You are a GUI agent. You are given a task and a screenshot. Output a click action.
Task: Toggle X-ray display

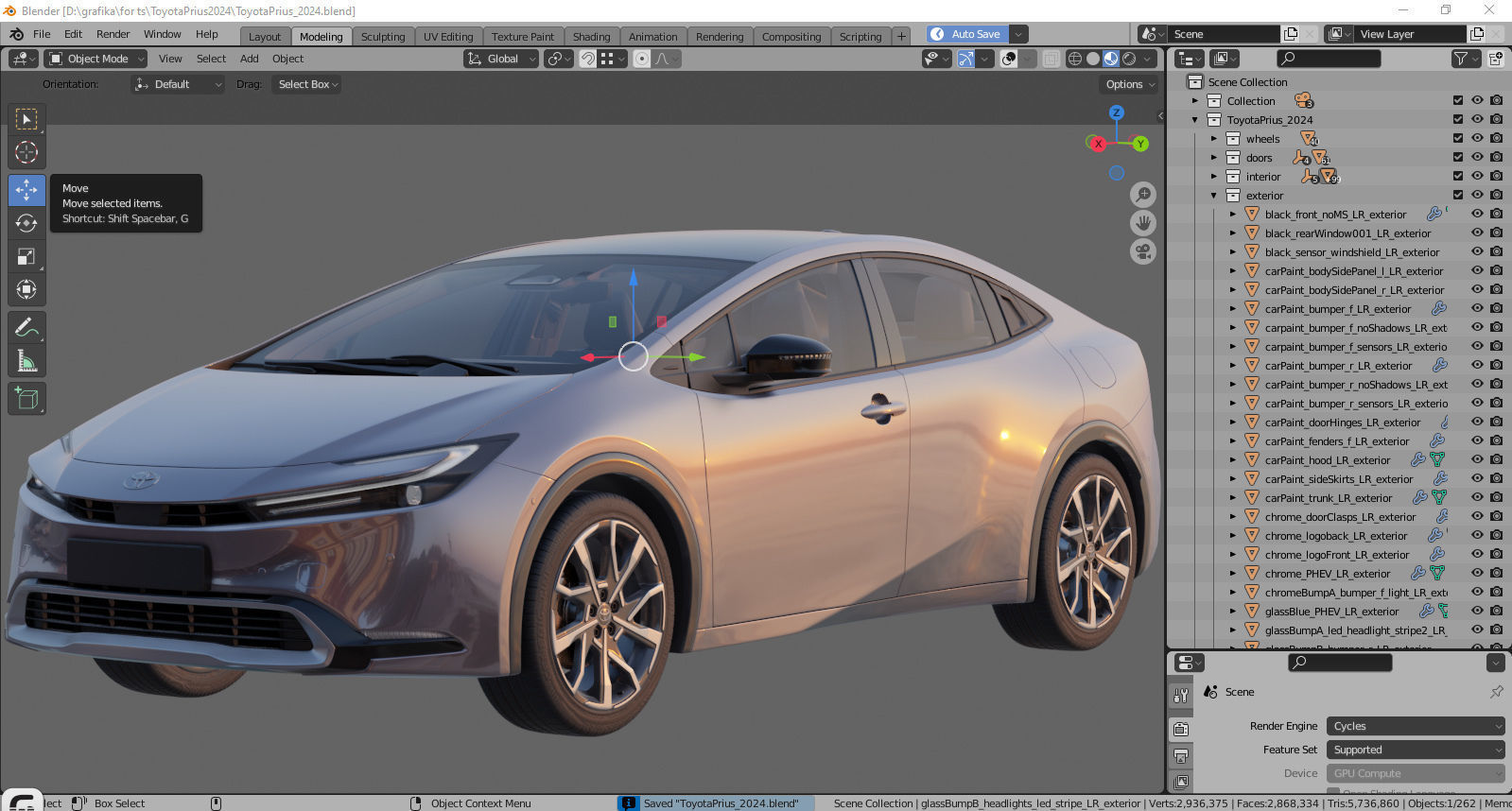(1051, 59)
